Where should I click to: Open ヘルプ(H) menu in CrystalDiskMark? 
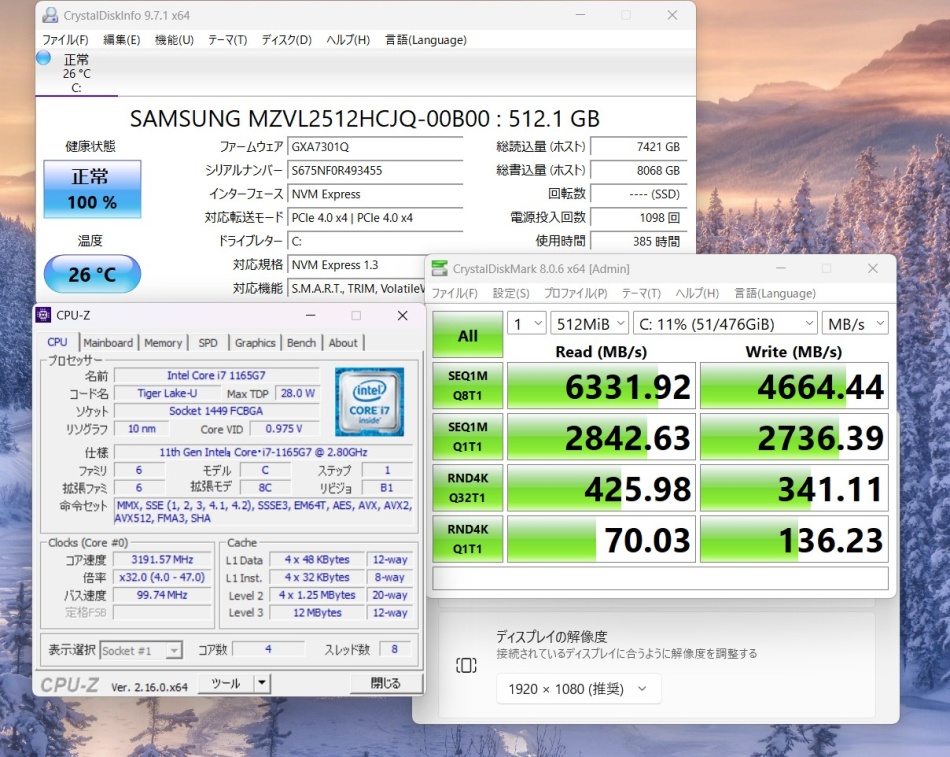[x=697, y=293]
